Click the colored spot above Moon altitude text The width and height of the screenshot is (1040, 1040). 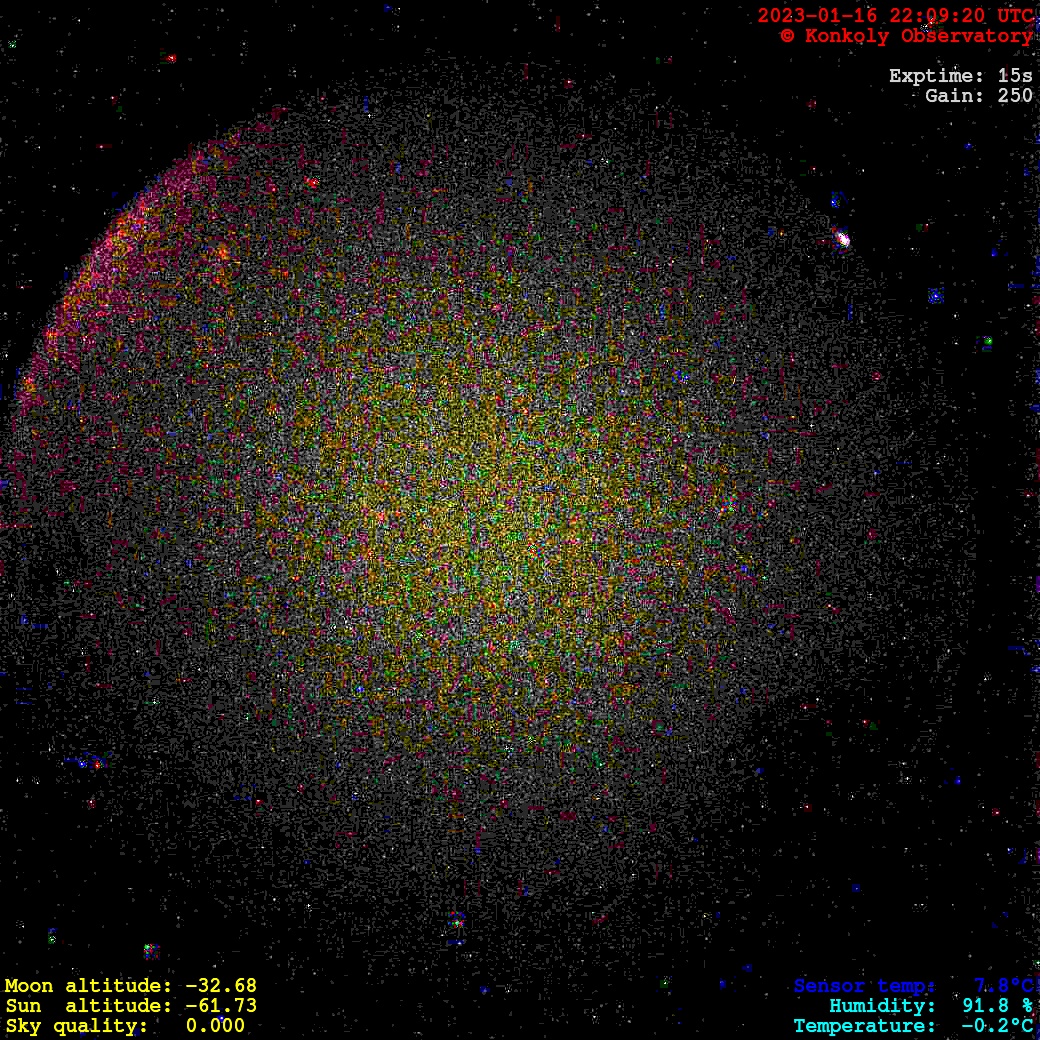(150, 949)
